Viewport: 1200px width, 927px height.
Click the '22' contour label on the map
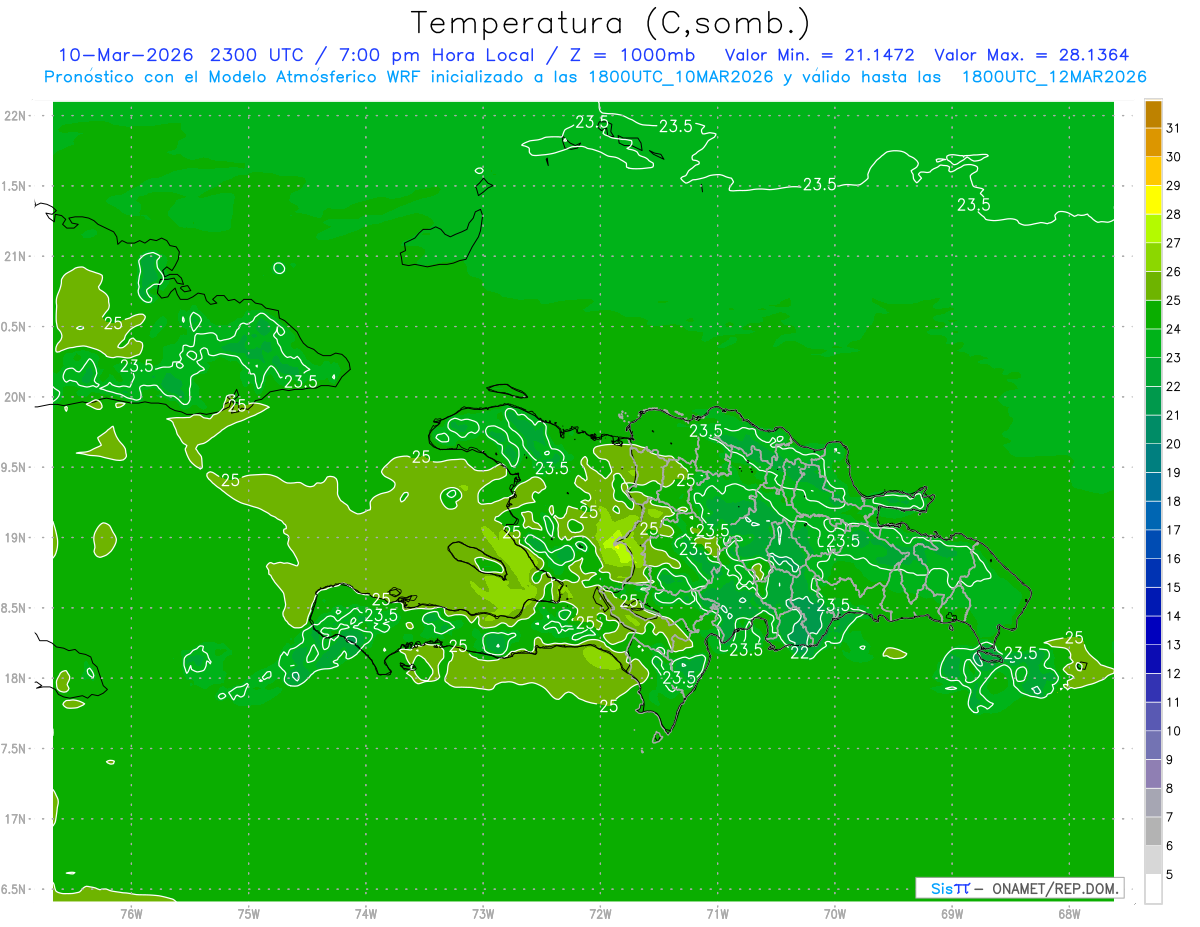pos(800,653)
